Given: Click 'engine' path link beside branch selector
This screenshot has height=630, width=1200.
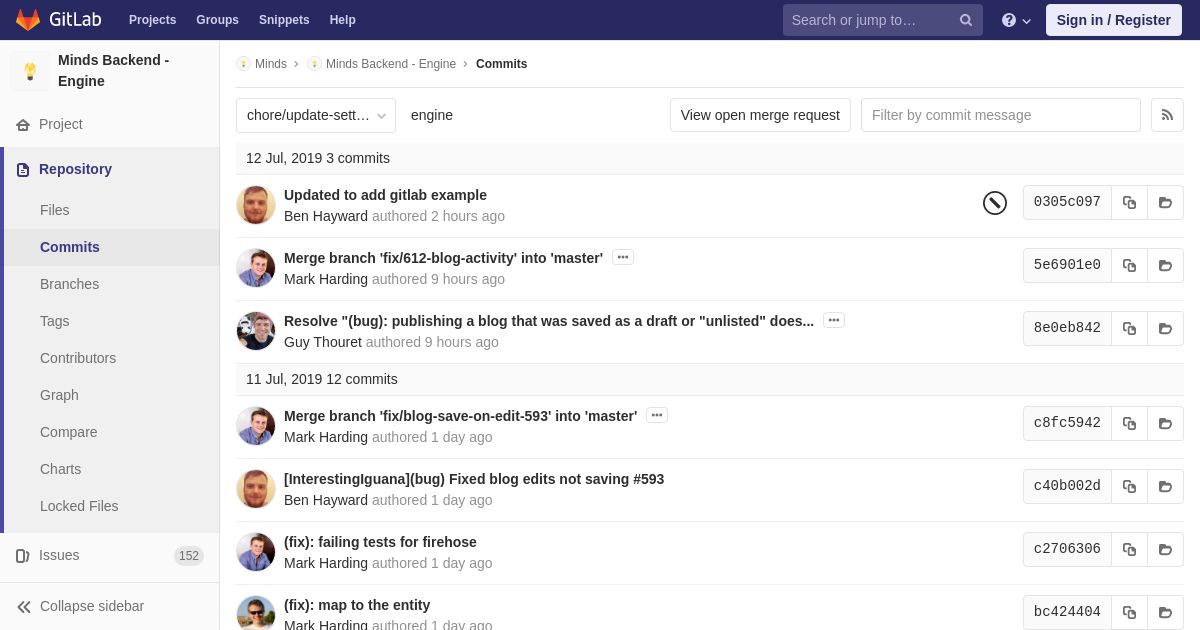Looking at the screenshot, I should [x=432, y=115].
